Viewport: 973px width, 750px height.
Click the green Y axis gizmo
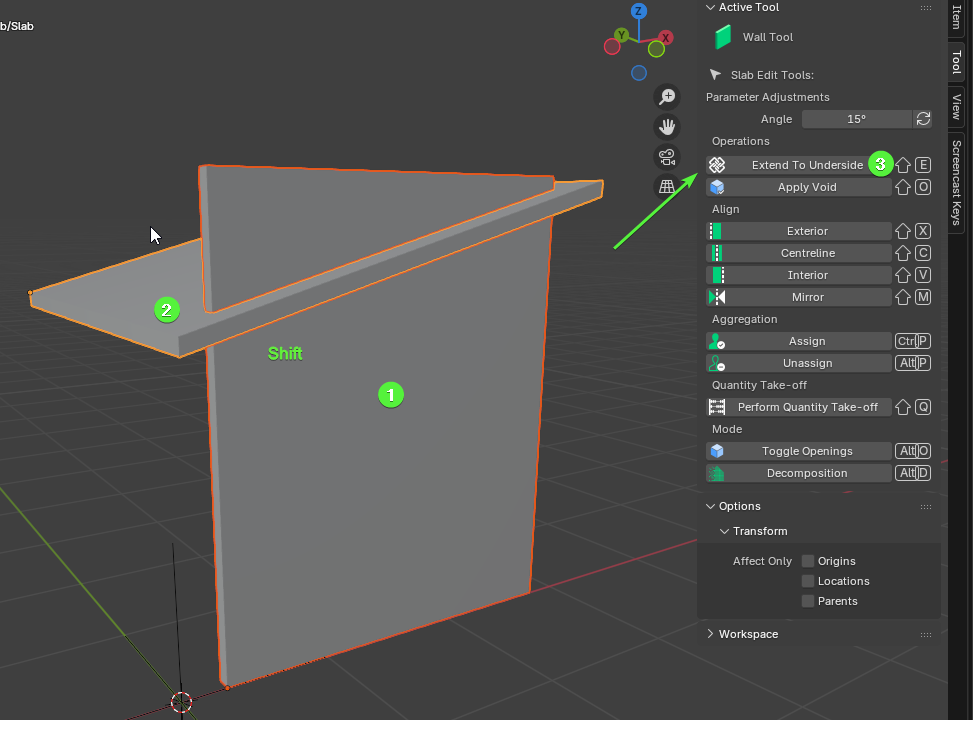pyautogui.click(x=621, y=35)
